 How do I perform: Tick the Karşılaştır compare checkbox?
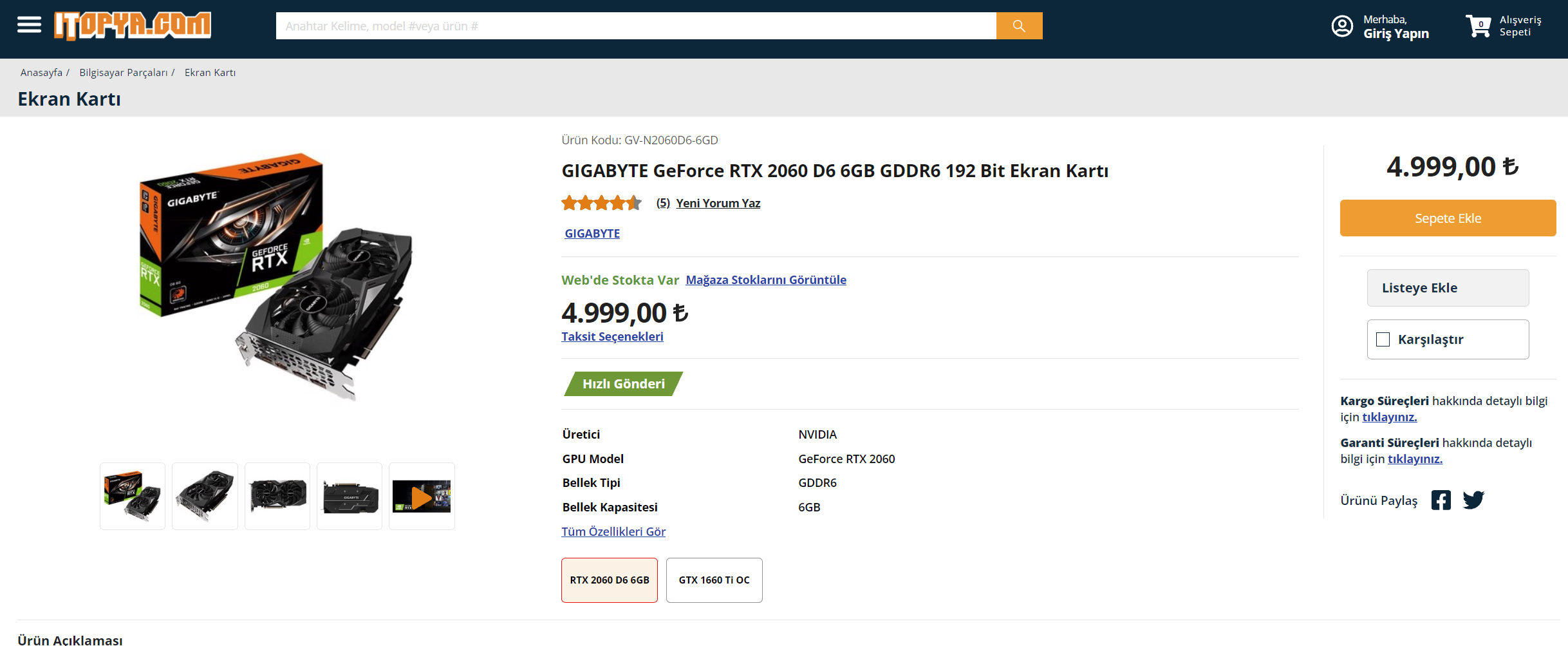[x=1383, y=339]
